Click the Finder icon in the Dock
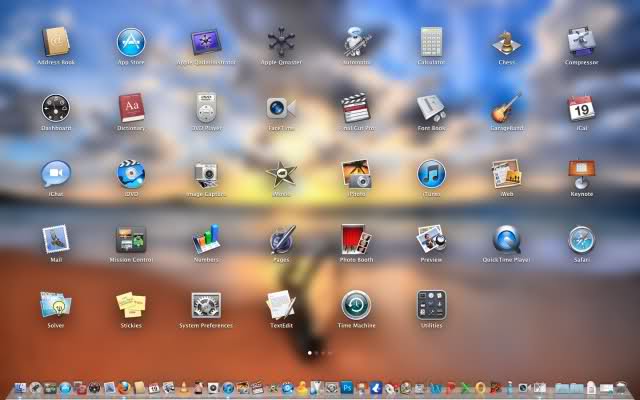Image resolution: width=640 pixels, height=400 pixels. click(20, 388)
